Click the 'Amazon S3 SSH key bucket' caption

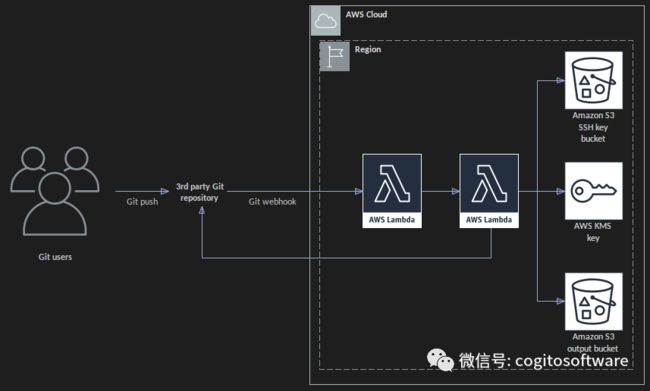(x=593, y=127)
